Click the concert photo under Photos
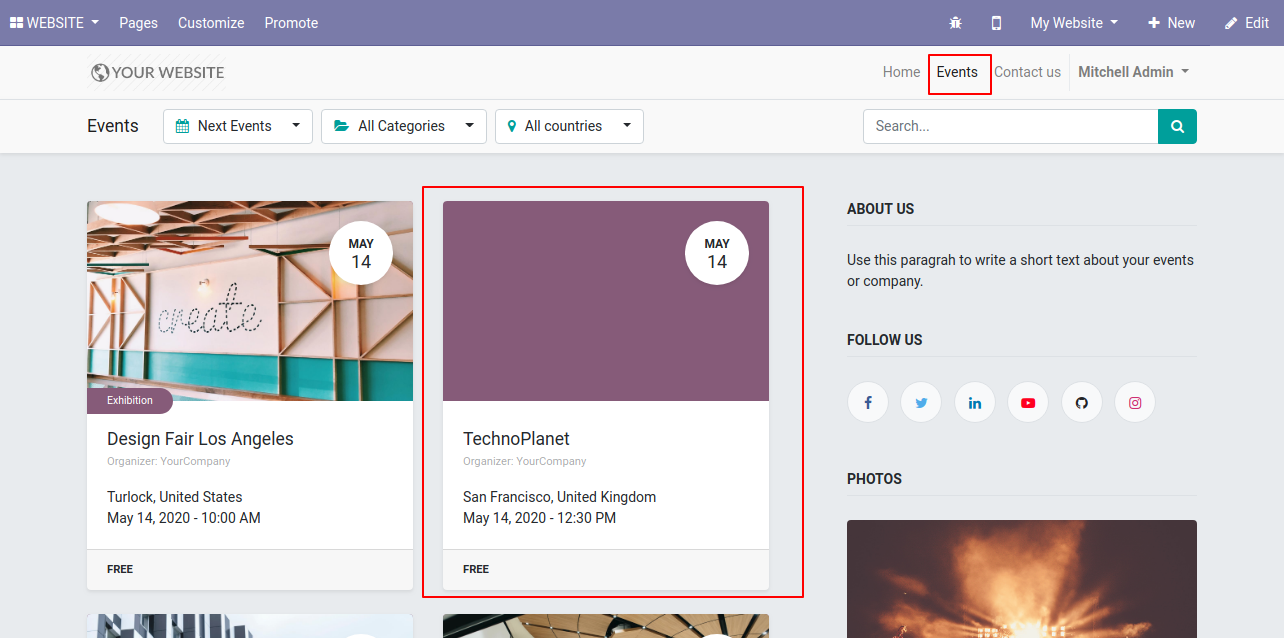1284x638 pixels. click(x=1022, y=579)
